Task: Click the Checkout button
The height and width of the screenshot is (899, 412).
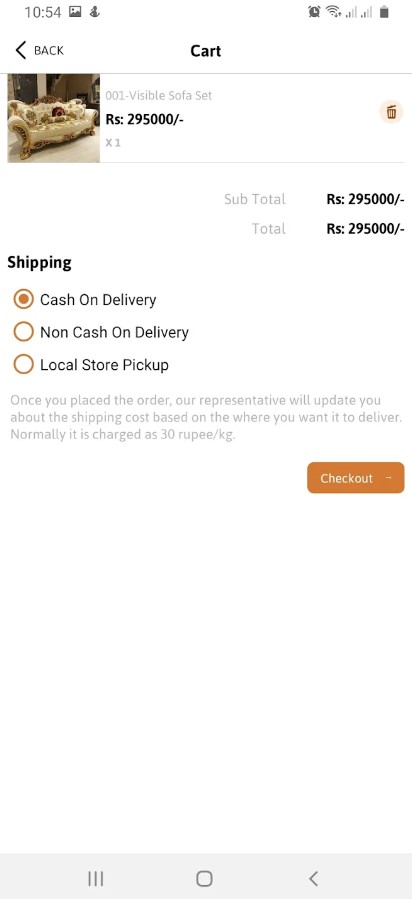Action: tap(356, 478)
